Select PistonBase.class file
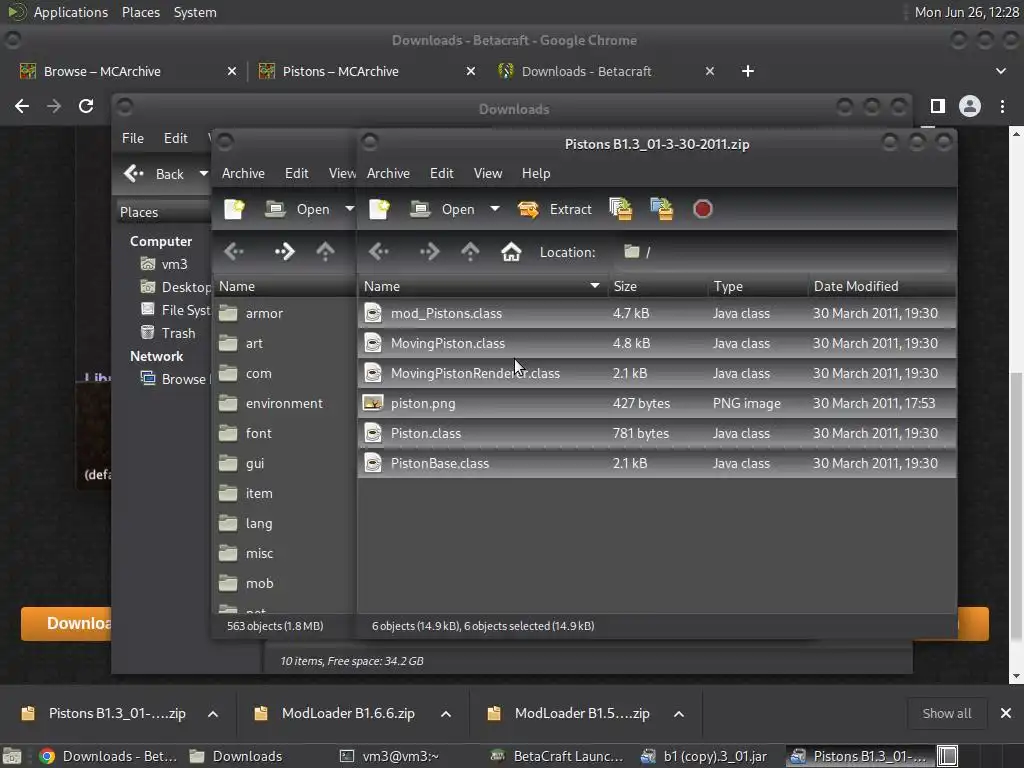The width and height of the screenshot is (1024, 768). [x=657, y=464]
